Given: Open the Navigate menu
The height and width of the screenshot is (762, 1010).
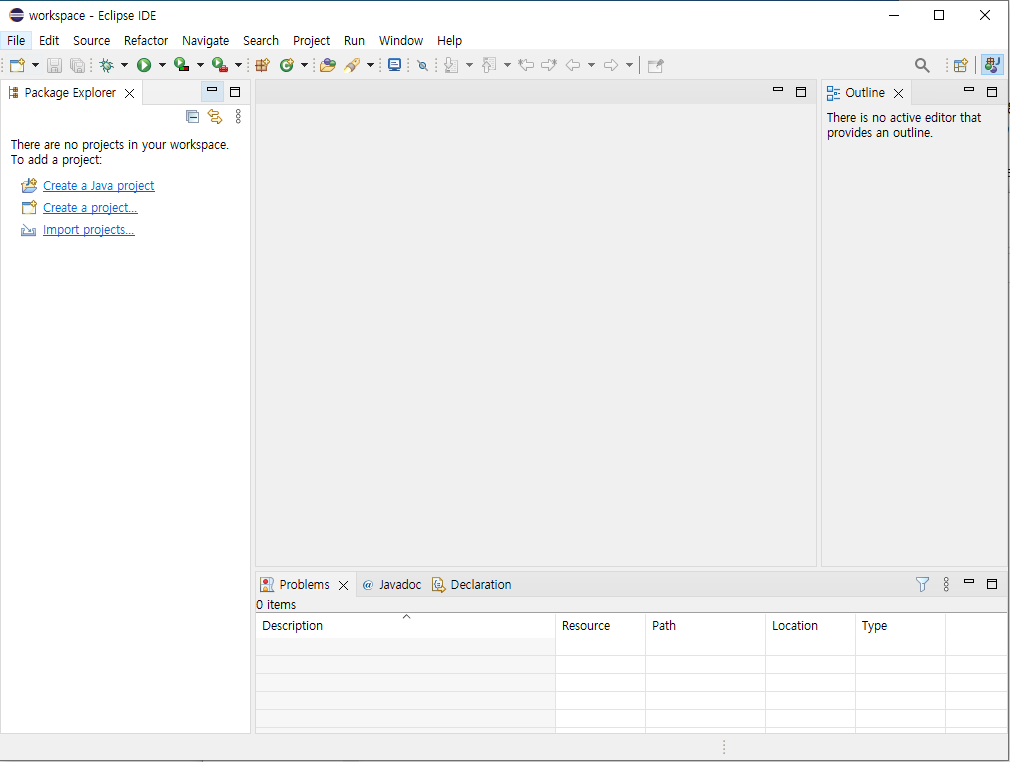Looking at the screenshot, I should (x=205, y=41).
